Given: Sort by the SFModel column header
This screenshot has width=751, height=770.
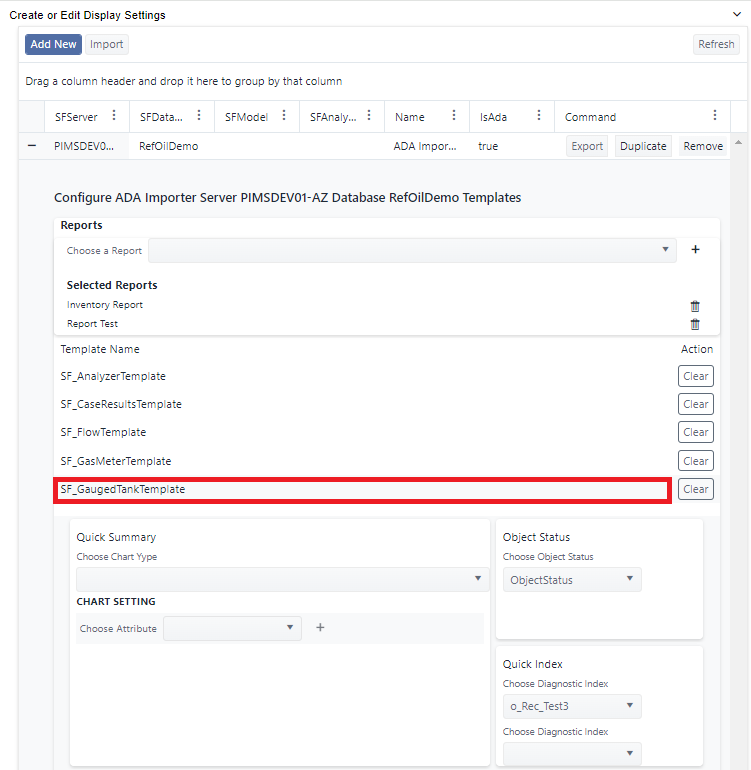Looking at the screenshot, I should (246, 117).
